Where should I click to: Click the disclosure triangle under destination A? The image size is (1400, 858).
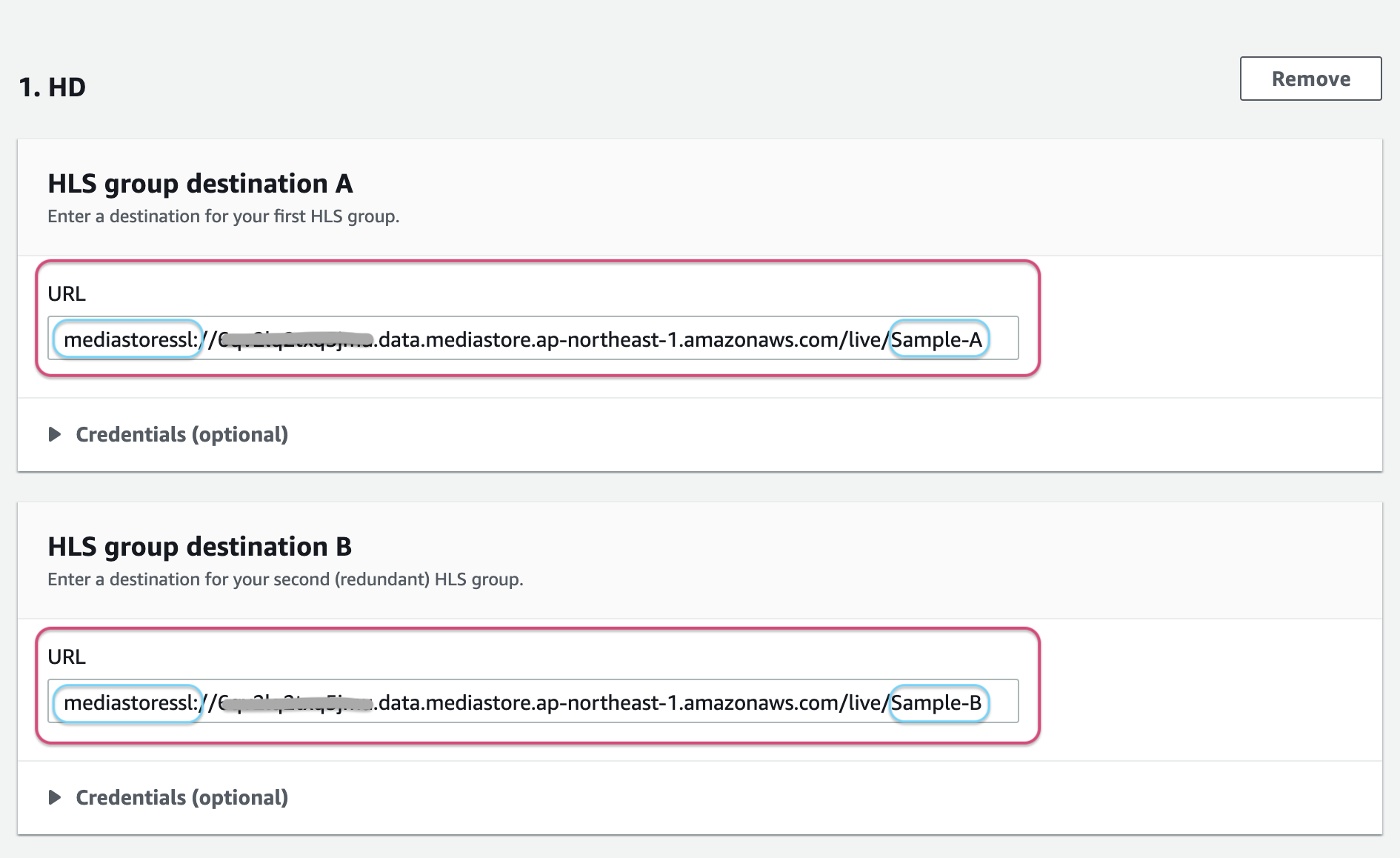pos(55,434)
